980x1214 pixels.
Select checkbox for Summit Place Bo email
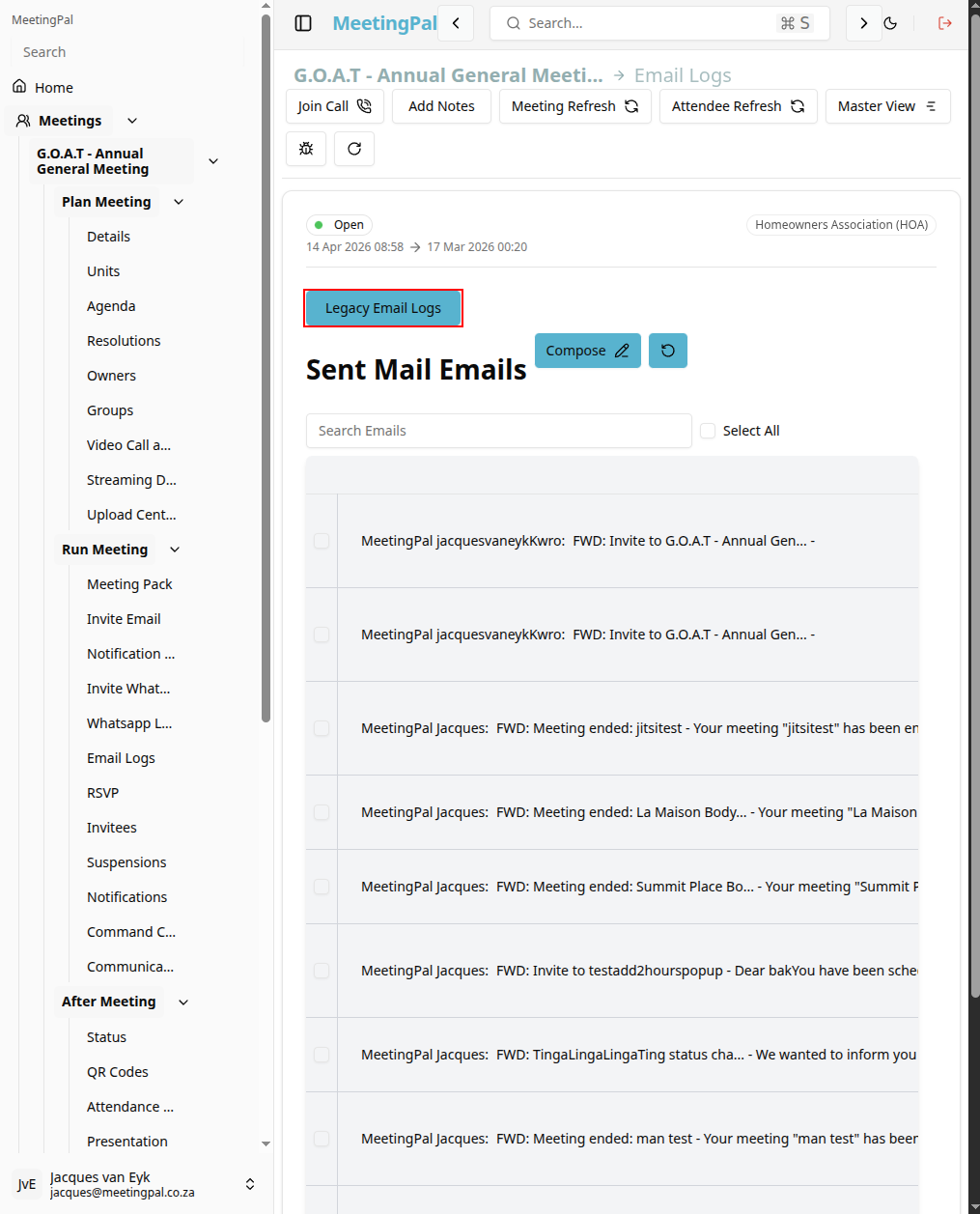pos(322,887)
